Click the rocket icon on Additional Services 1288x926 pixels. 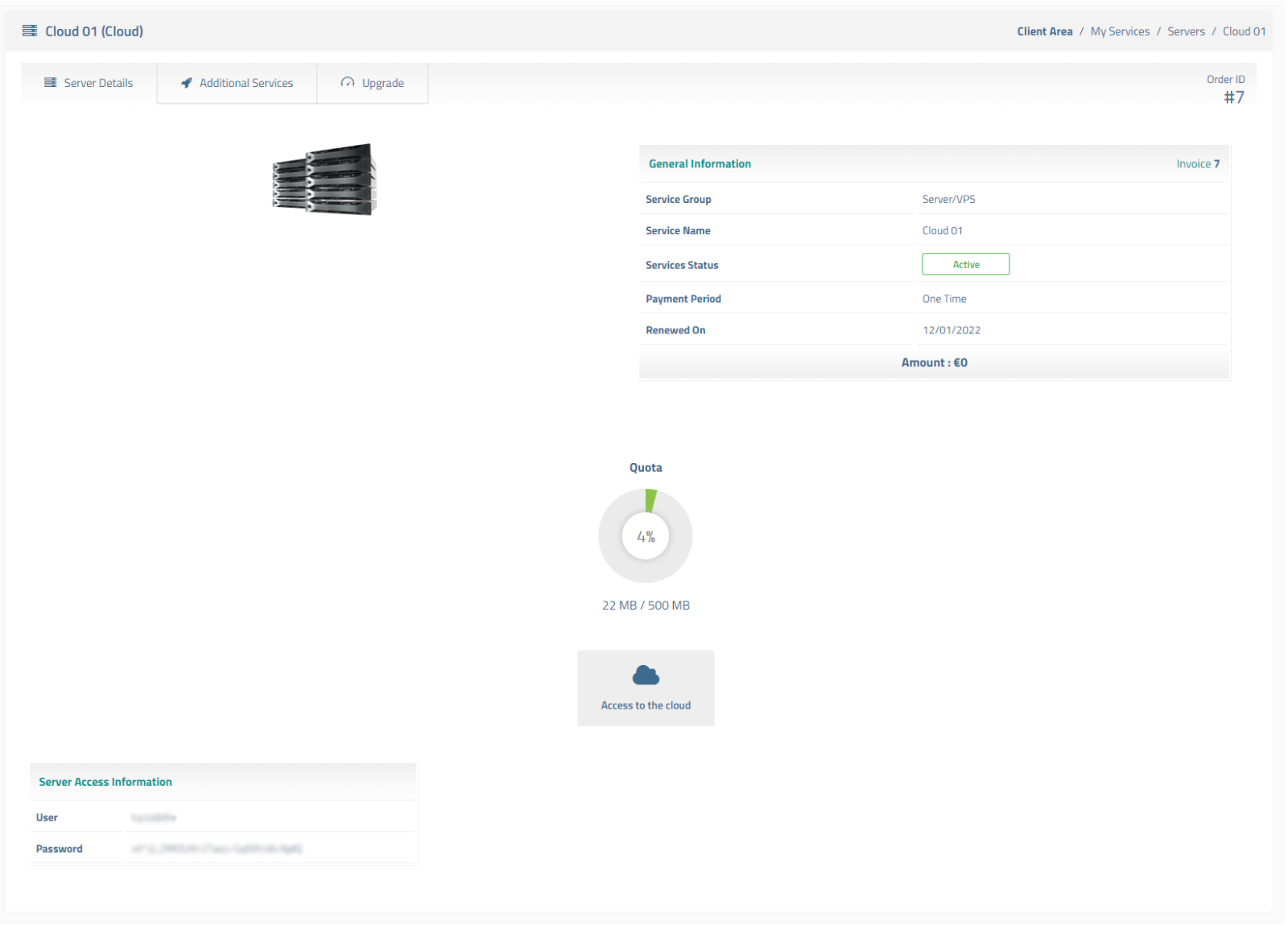(187, 83)
